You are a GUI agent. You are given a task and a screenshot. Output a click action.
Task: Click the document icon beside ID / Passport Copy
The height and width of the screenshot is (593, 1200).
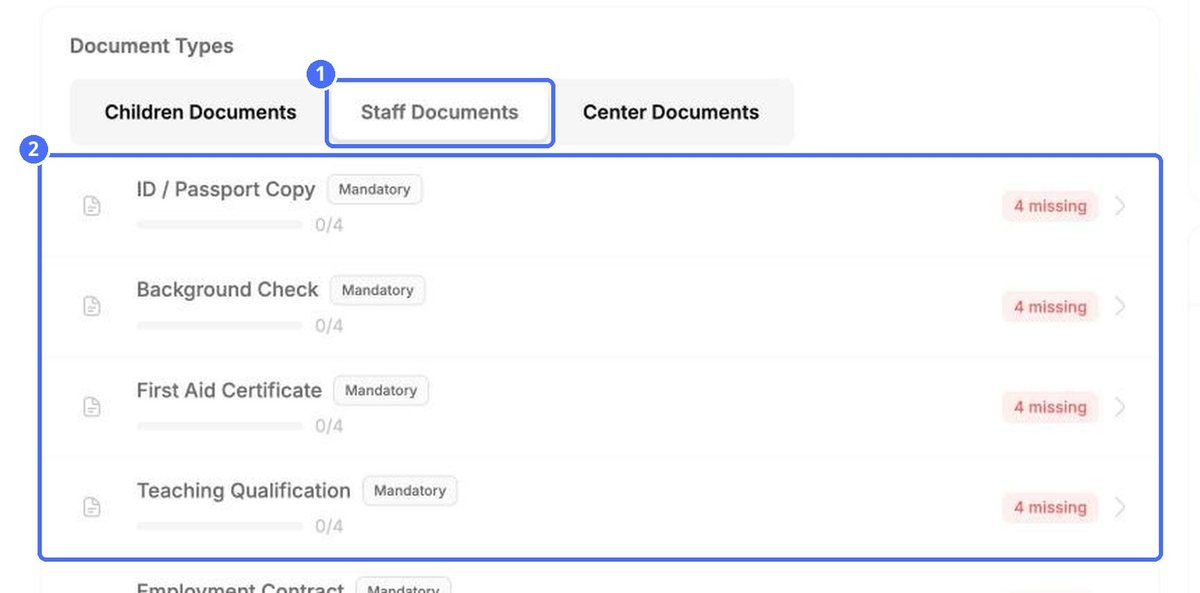pyautogui.click(x=92, y=206)
